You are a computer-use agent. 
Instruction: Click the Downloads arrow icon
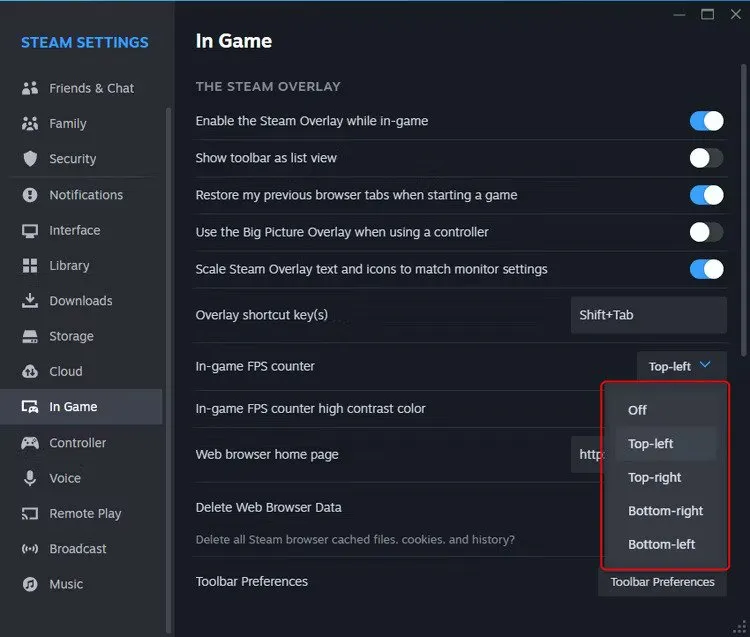click(30, 301)
